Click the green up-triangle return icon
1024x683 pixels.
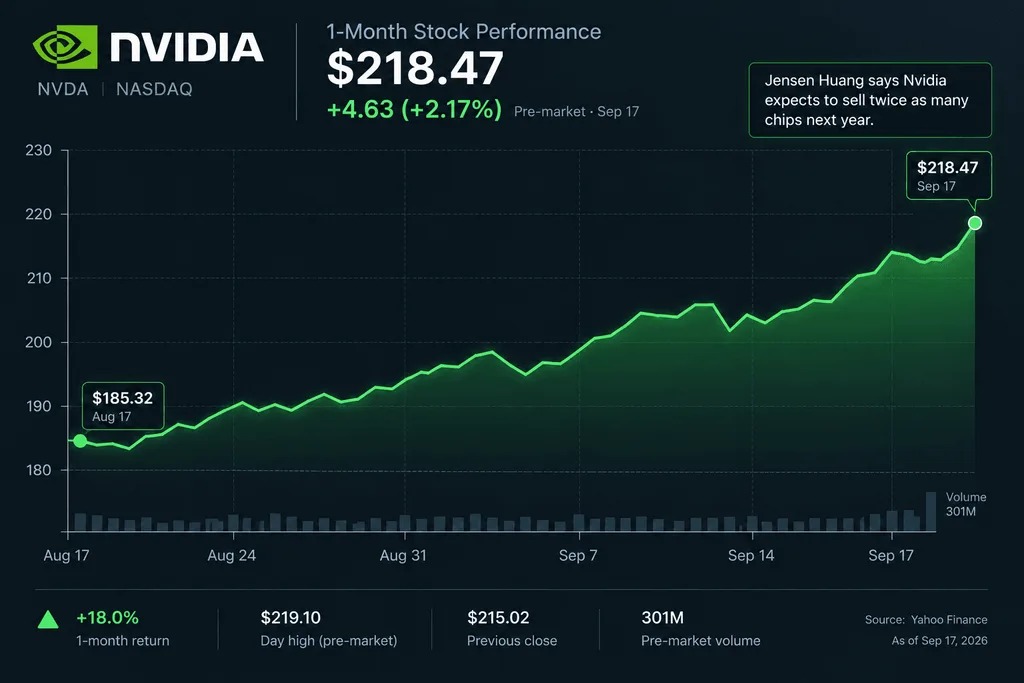(48, 619)
